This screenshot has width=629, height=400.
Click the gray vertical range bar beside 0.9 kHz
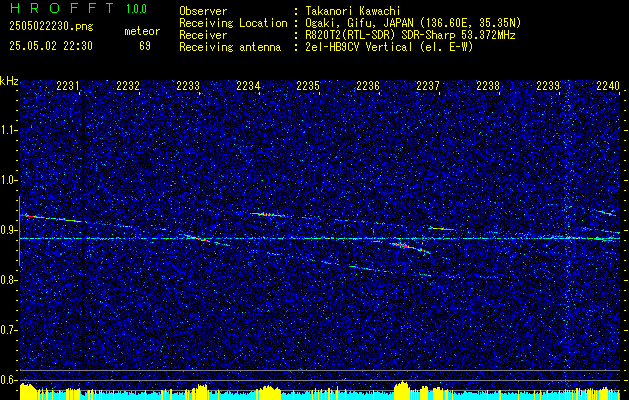(x=19, y=231)
